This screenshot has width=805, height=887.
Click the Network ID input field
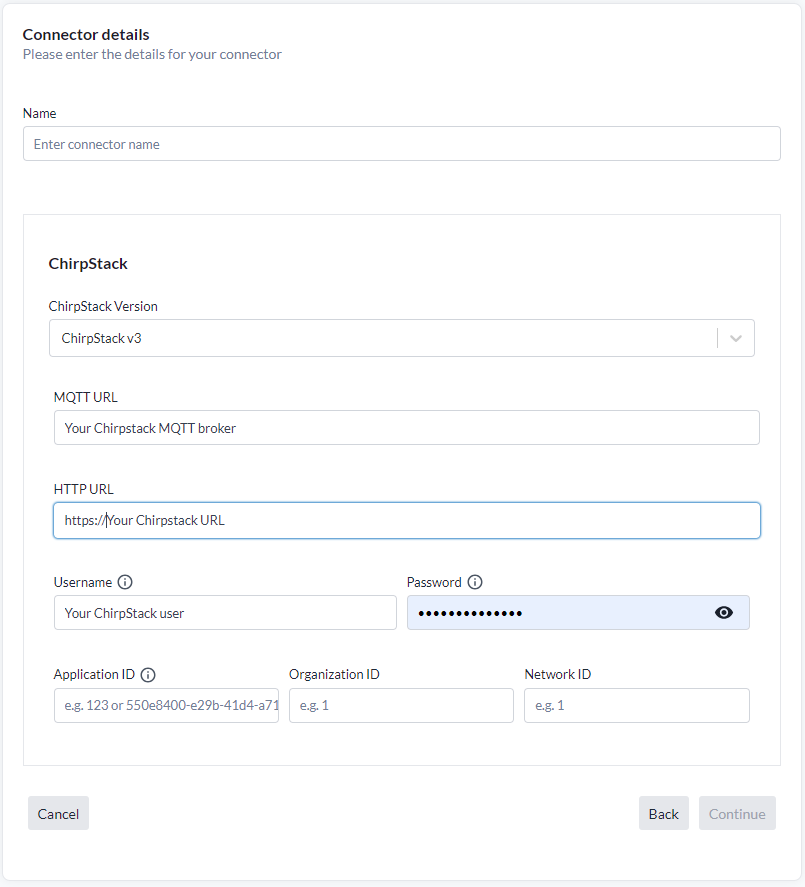click(x=637, y=705)
